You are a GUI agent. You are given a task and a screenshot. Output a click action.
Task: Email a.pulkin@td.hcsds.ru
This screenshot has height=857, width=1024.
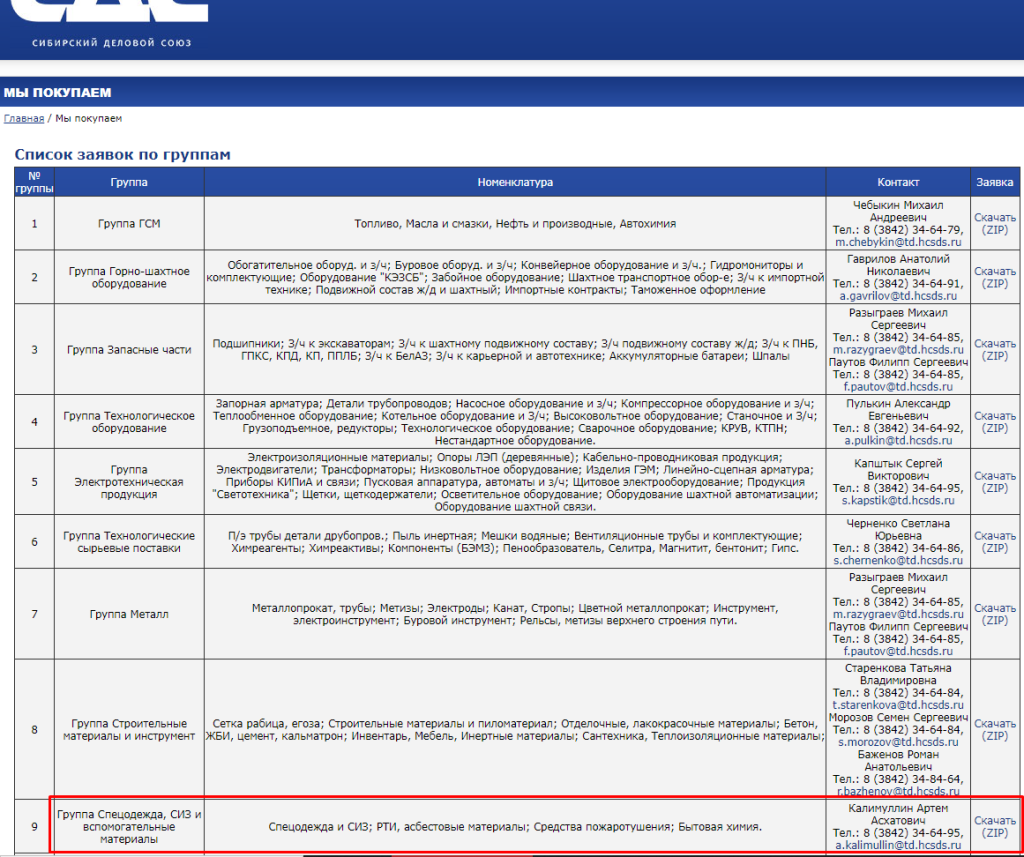[898, 440]
